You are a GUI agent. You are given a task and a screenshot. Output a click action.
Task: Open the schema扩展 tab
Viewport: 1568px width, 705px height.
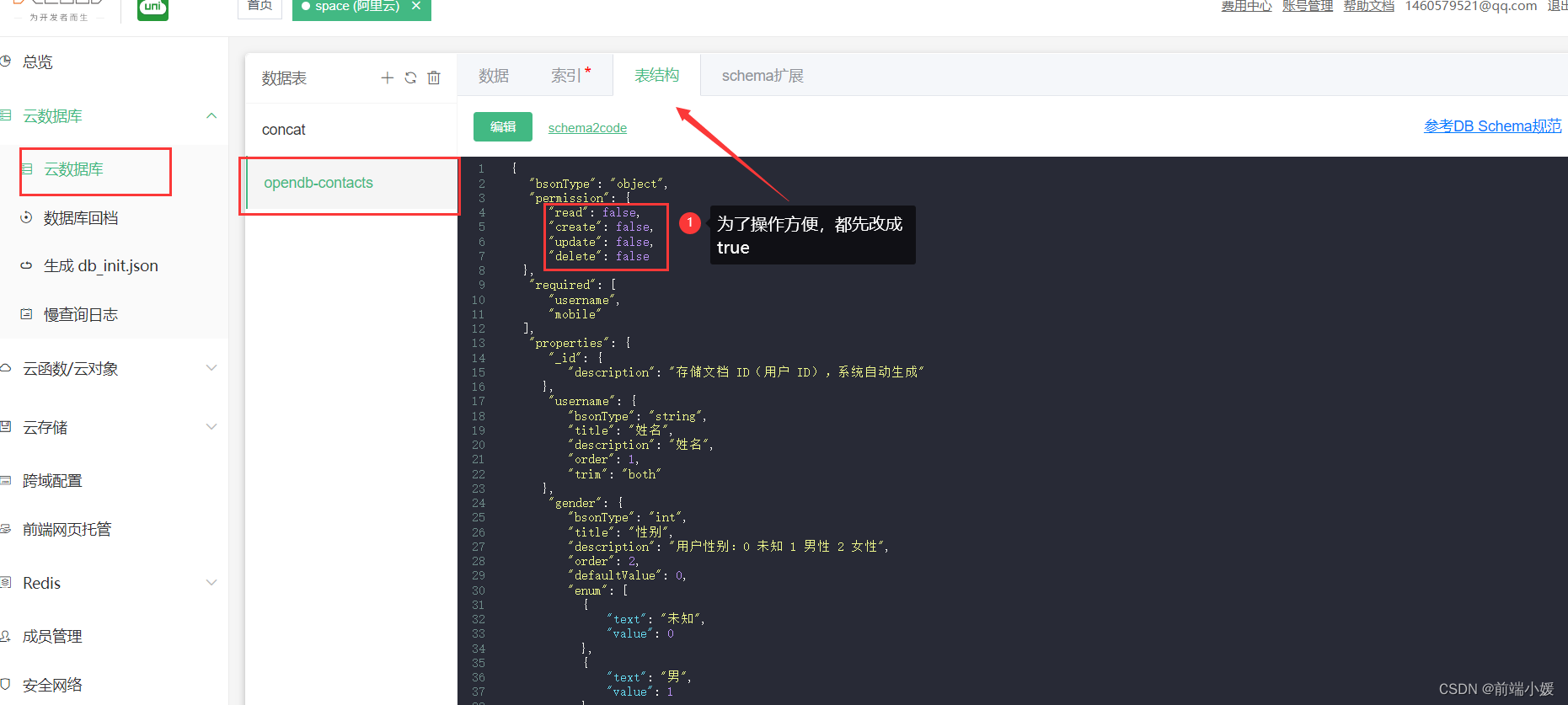point(763,76)
